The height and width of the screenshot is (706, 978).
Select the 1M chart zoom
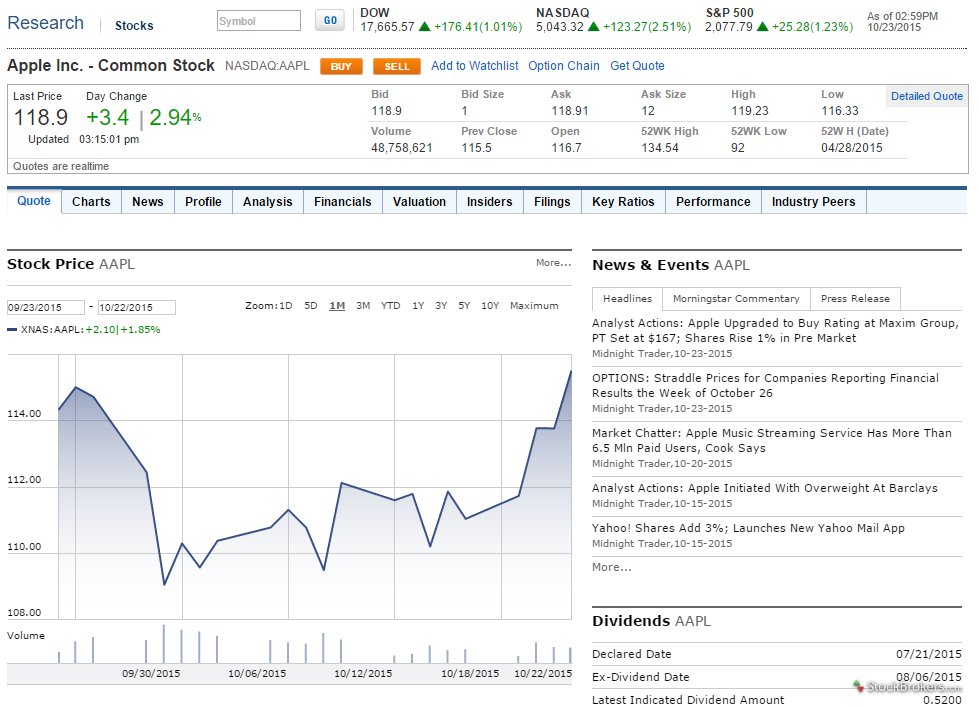click(x=337, y=306)
